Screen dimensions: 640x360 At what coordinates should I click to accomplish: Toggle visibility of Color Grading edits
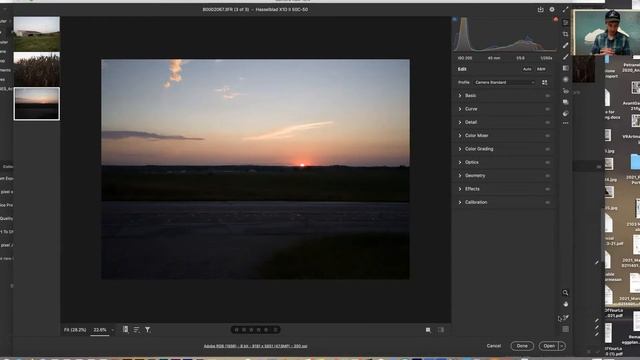tap(547, 149)
